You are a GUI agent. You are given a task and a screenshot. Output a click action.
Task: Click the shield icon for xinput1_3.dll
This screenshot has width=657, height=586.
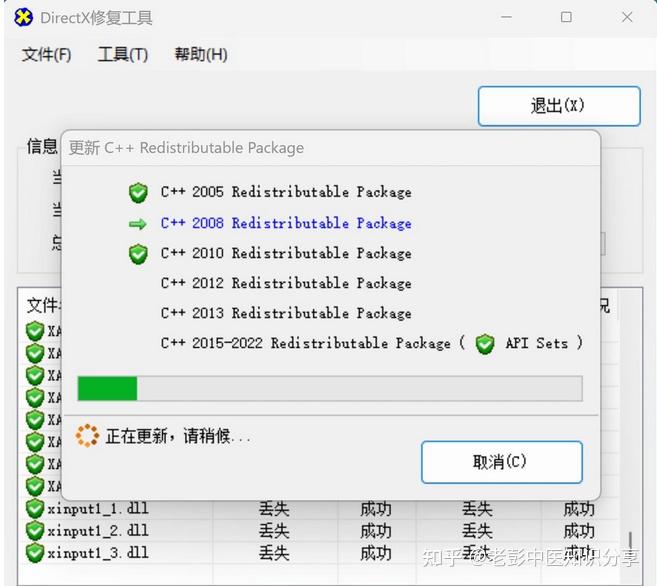pos(35,553)
